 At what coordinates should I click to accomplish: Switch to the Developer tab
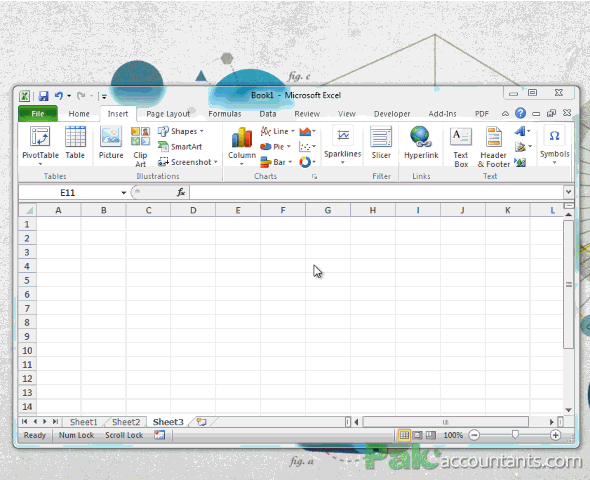coord(392,114)
